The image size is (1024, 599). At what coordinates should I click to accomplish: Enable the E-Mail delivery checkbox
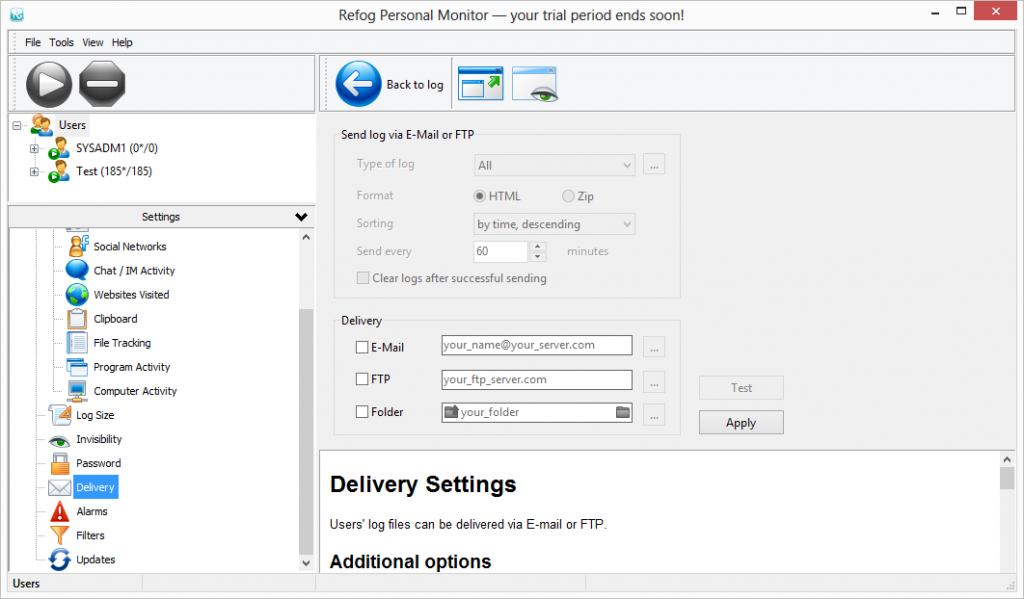click(x=362, y=348)
